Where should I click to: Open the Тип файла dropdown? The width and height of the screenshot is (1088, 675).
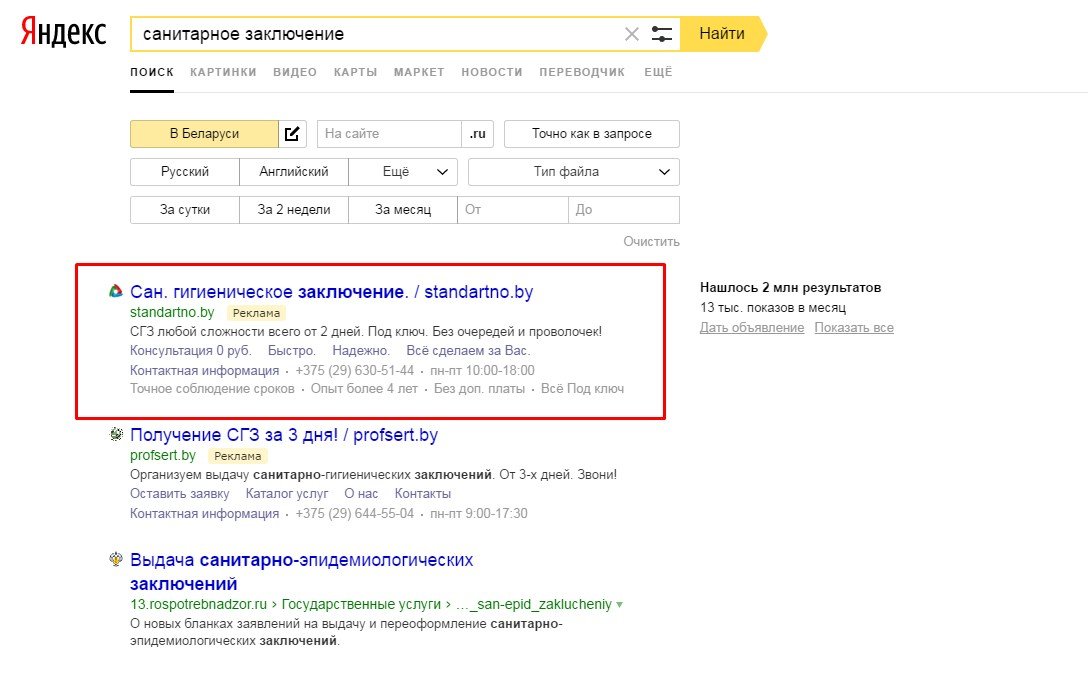coord(574,172)
